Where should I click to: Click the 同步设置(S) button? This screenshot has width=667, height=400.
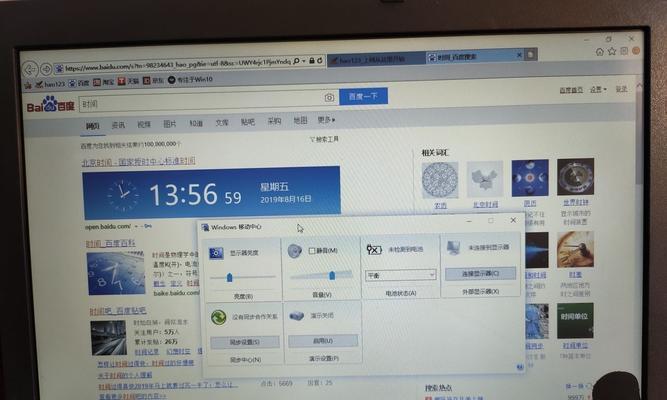[x=245, y=342]
